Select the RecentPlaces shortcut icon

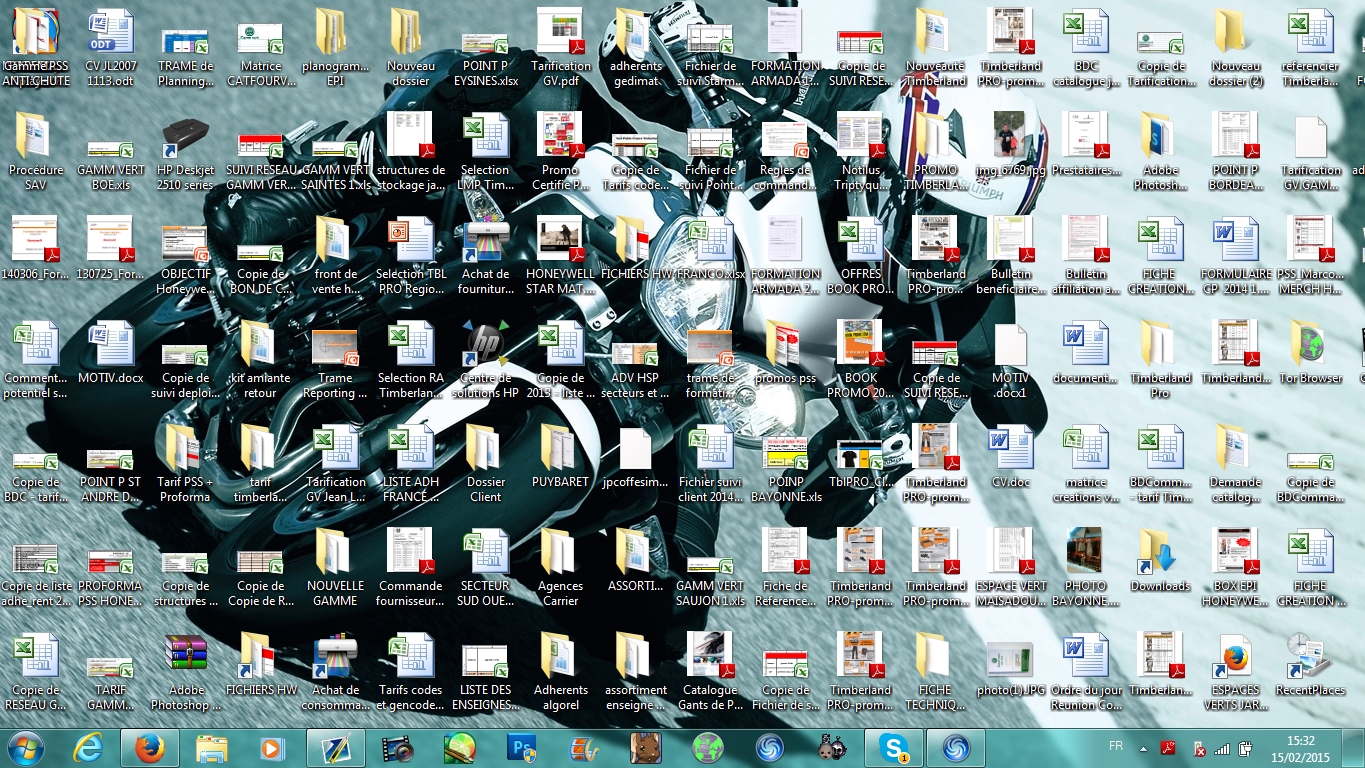click(1310, 656)
